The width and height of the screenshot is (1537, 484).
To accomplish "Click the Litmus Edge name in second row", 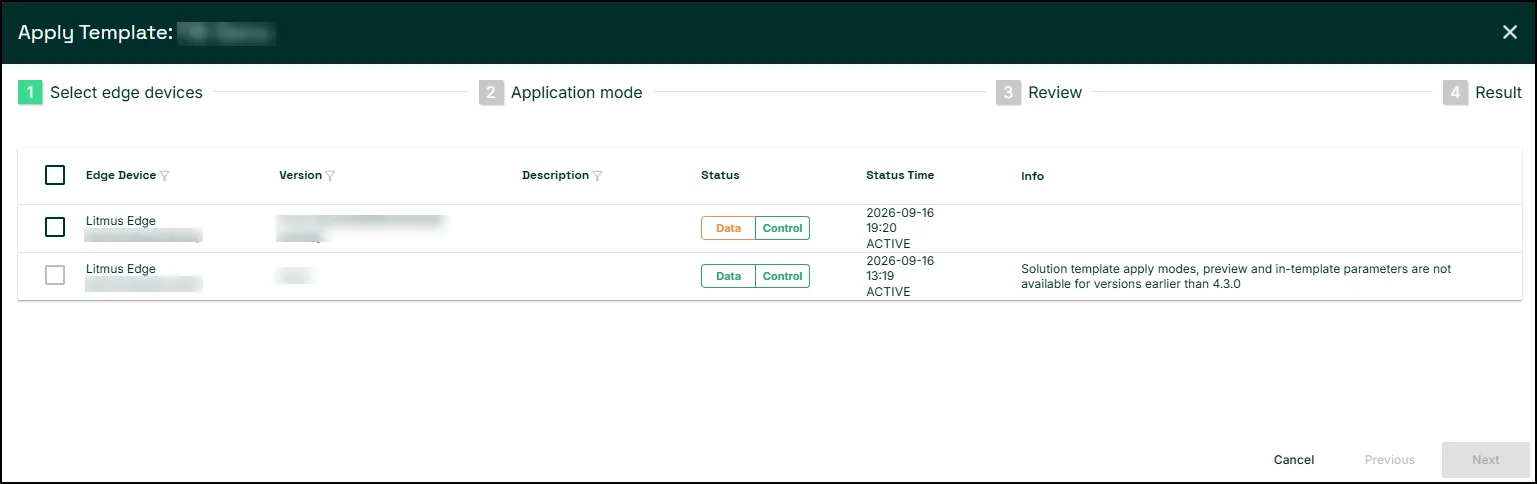I will coord(121,269).
